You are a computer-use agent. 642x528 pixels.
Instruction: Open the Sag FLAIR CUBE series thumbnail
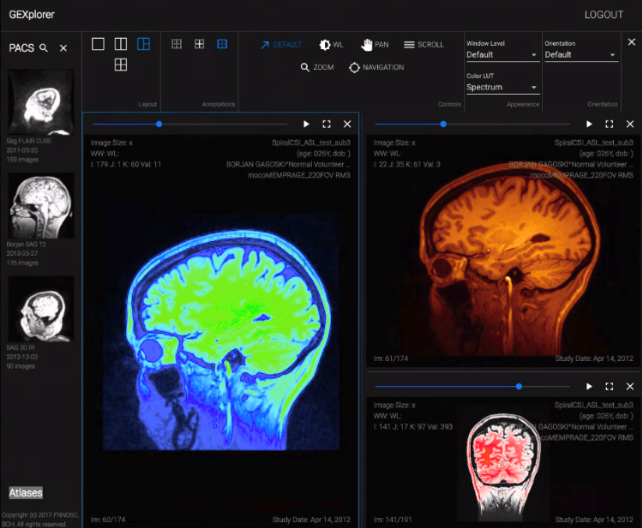tap(41, 103)
